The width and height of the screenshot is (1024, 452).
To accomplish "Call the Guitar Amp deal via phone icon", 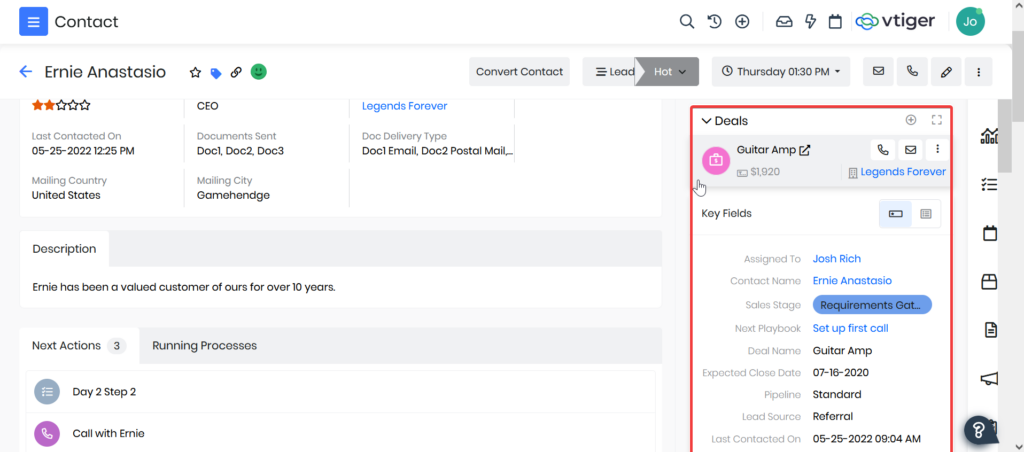I will click(x=882, y=150).
